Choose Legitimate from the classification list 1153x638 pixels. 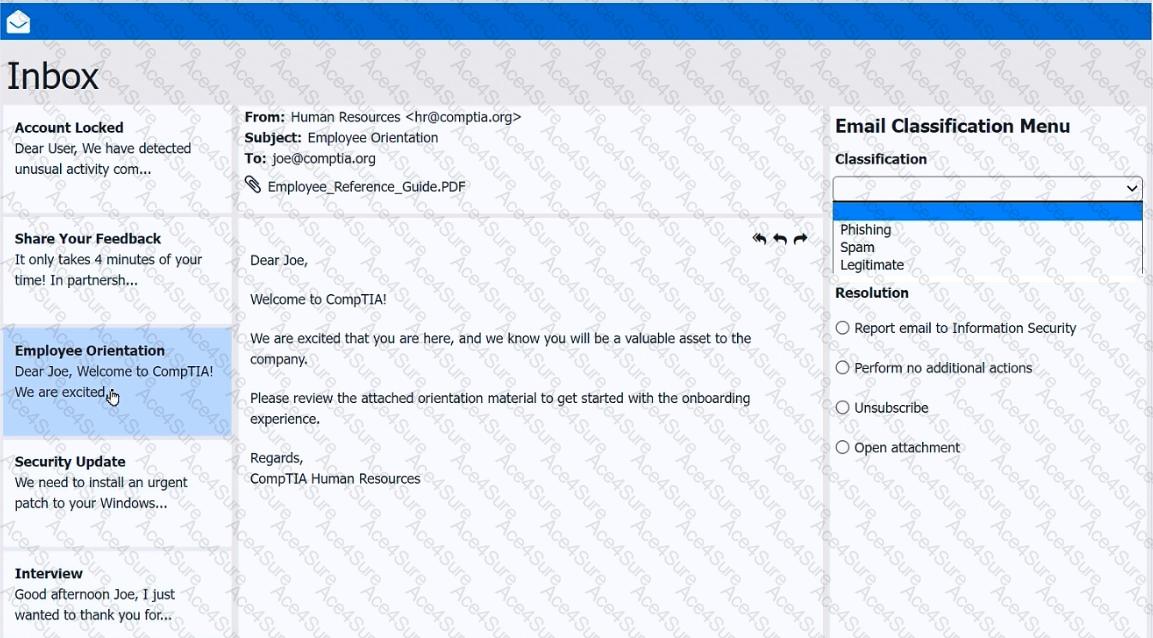(x=872, y=265)
